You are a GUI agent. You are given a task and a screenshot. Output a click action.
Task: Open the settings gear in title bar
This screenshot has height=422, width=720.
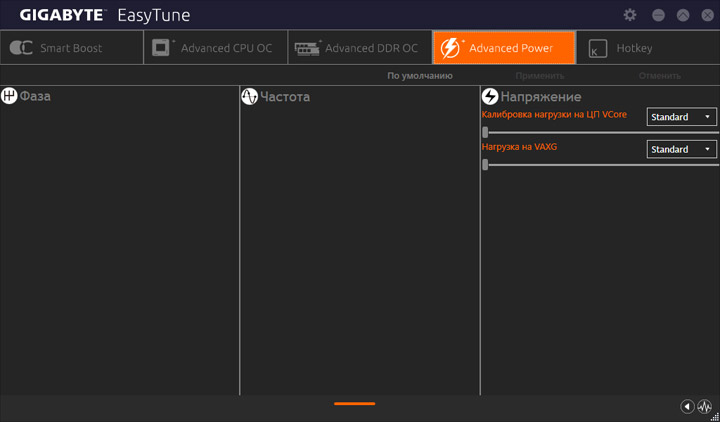pyautogui.click(x=630, y=15)
